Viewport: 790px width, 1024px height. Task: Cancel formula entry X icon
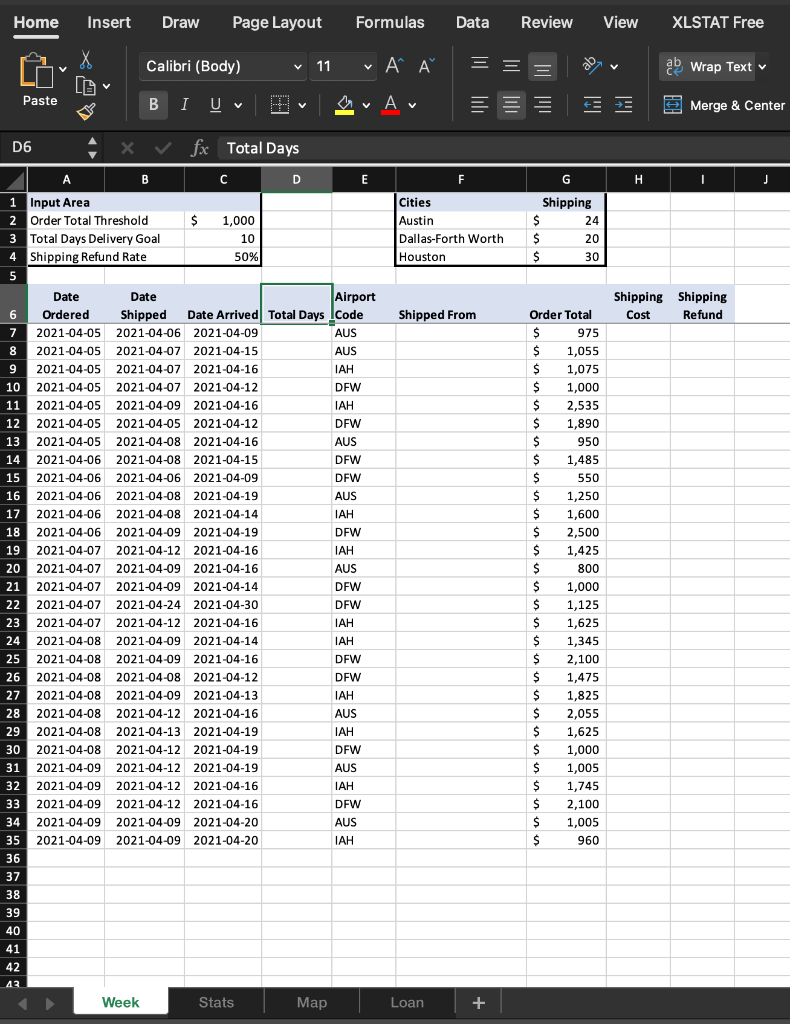point(127,148)
